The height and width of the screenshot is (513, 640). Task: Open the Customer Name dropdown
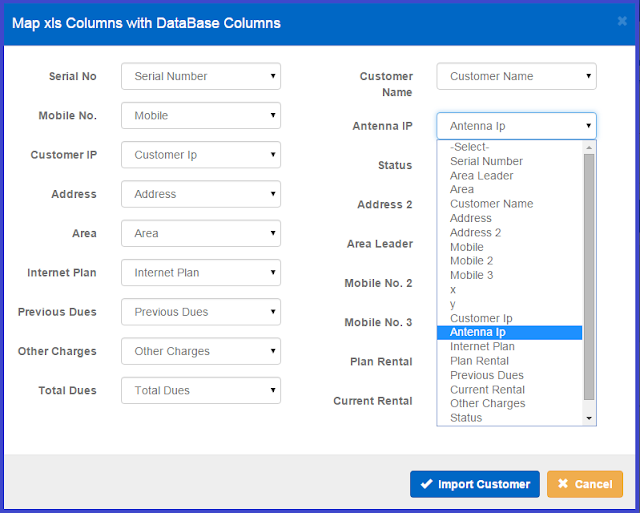516,76
